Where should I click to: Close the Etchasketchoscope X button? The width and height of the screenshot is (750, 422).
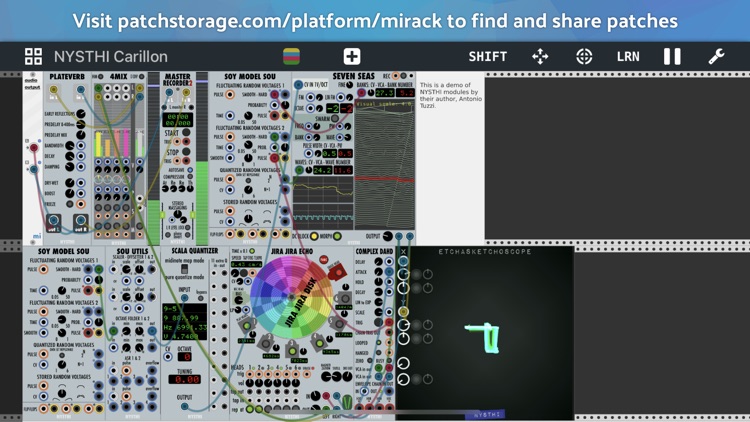(x=403, y=252)
